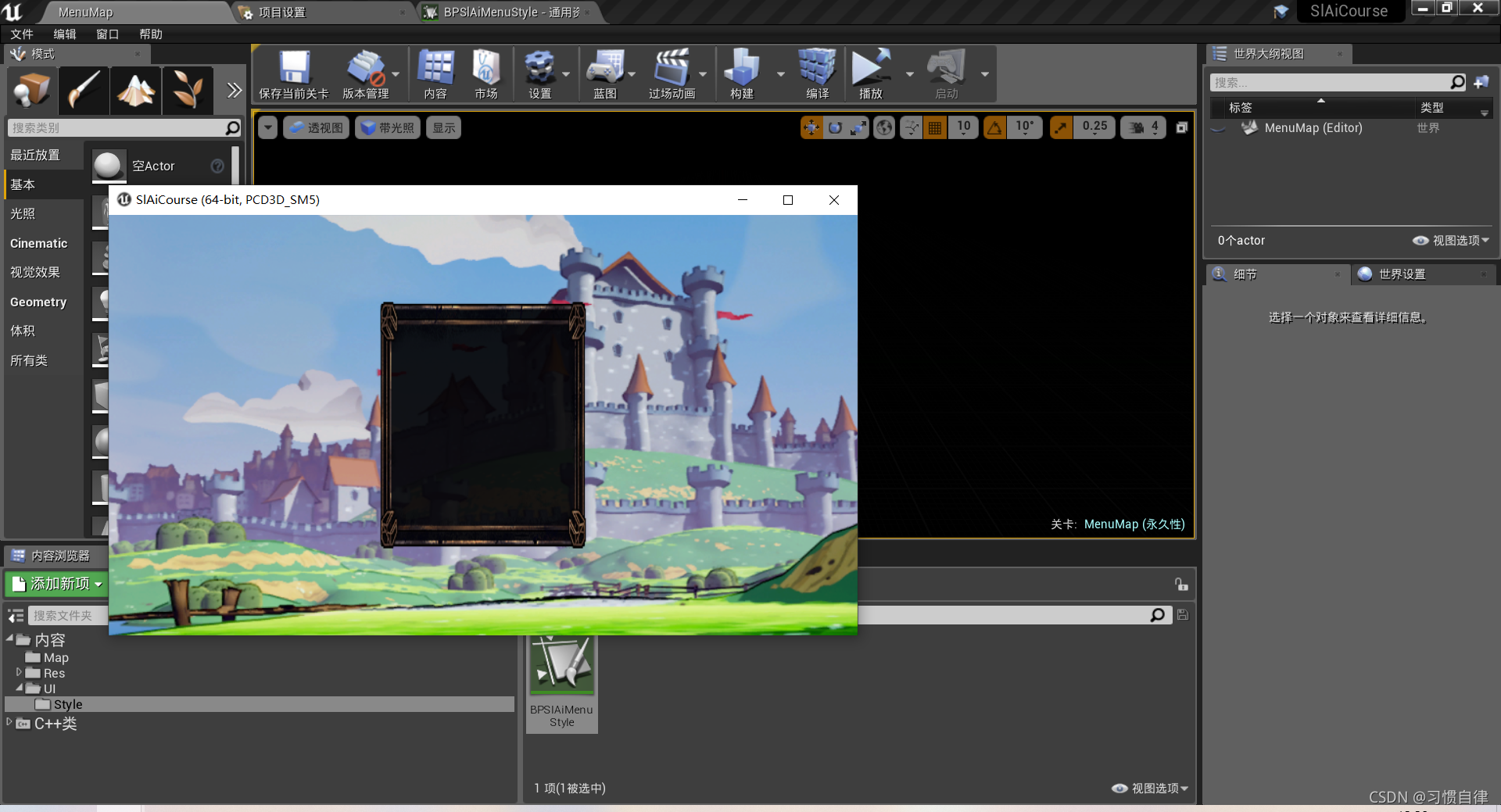Screen dimensions: 1501x812
Task: Click Add New (添加新项) button
Action: pyautogui.click(x=57, y=584)
